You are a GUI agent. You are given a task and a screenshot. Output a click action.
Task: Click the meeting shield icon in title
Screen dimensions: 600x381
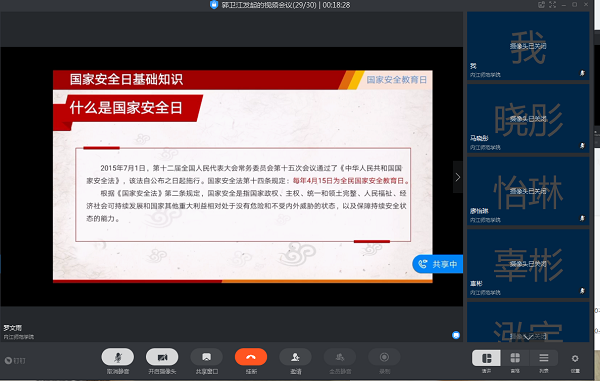(x=214, y=5)
